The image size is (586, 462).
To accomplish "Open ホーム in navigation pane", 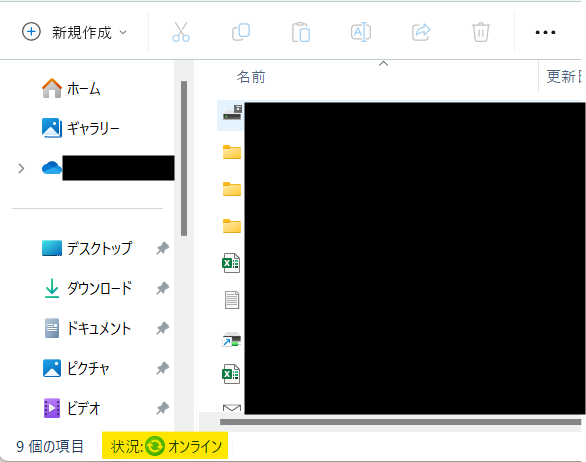I will 71,89.
